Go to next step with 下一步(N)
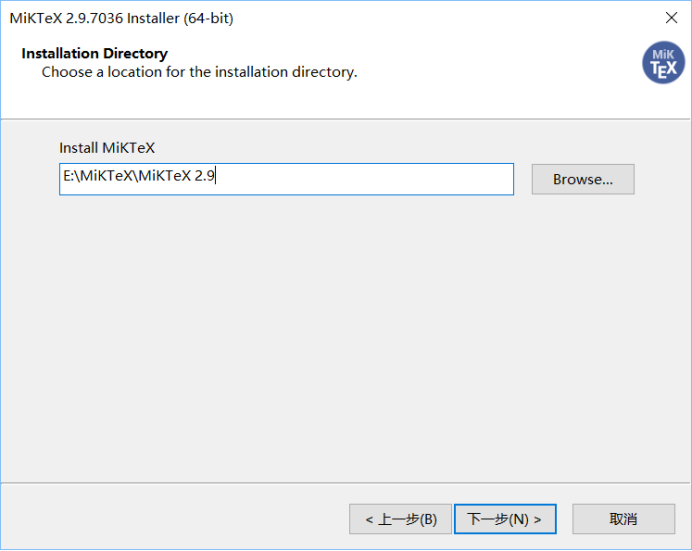This screenshot has height=551, width=692. [505, 519]
